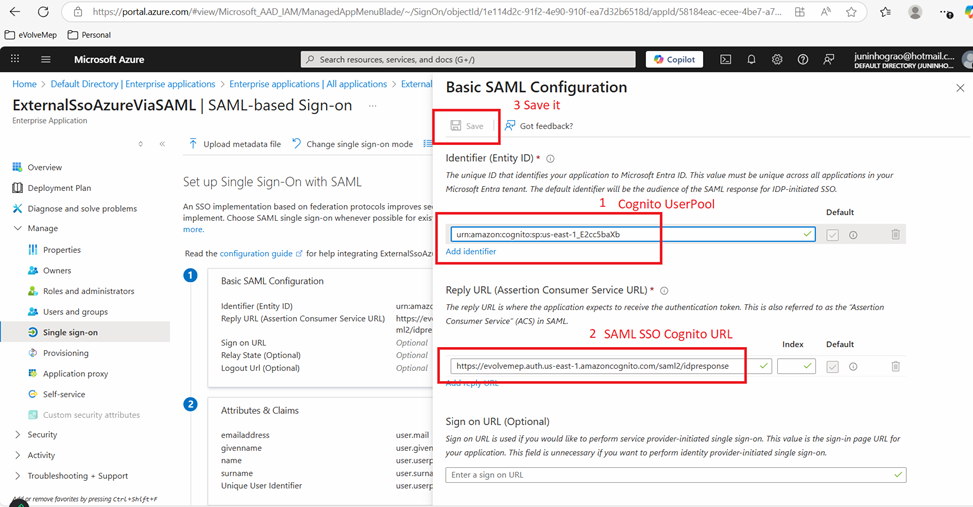The image size is (973, 507).
Task: Close the Basic SAML Configuration panel
Action: 960,88
